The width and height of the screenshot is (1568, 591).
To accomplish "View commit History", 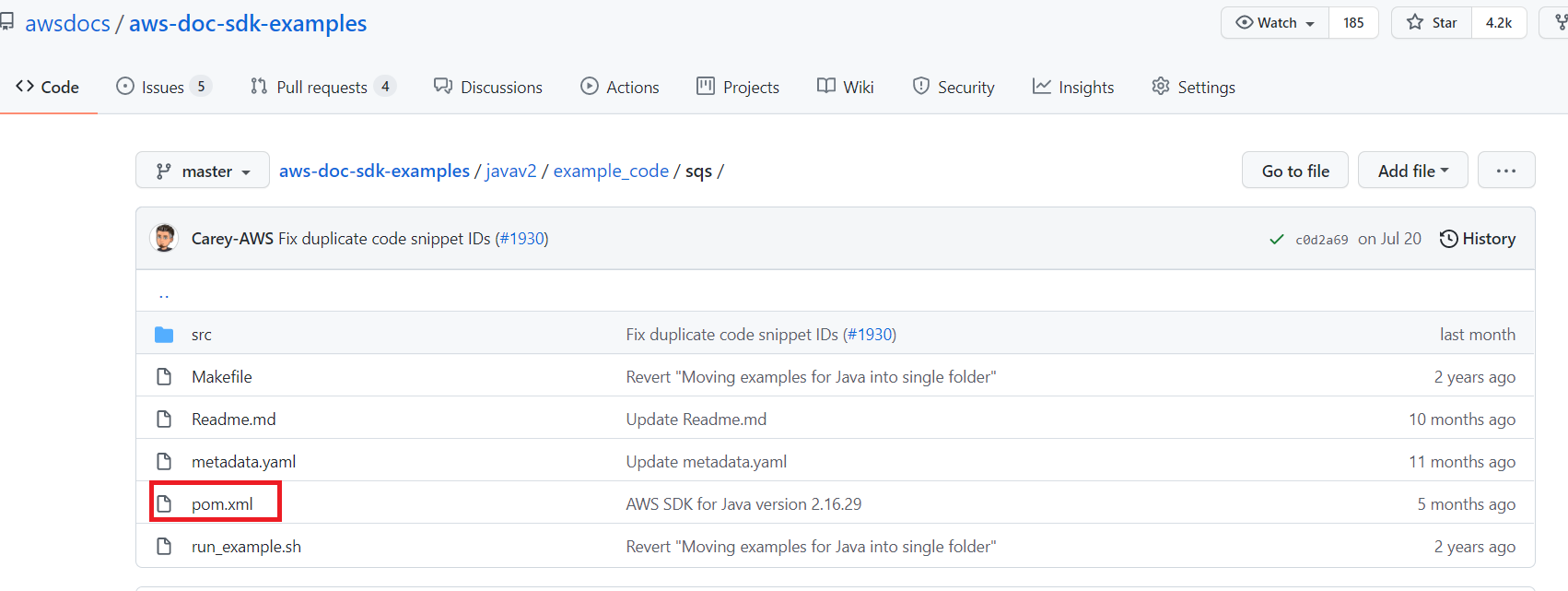I will click(x=1478, y=239).
